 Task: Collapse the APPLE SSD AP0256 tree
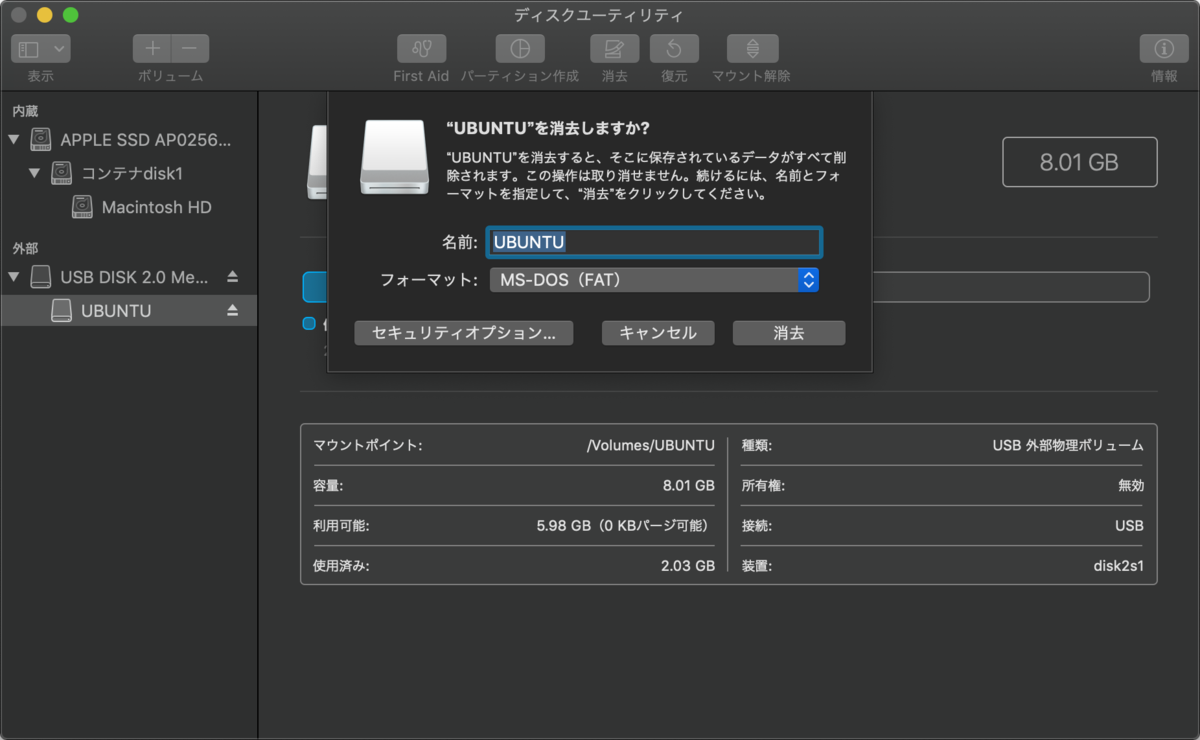tap(14, 140)
